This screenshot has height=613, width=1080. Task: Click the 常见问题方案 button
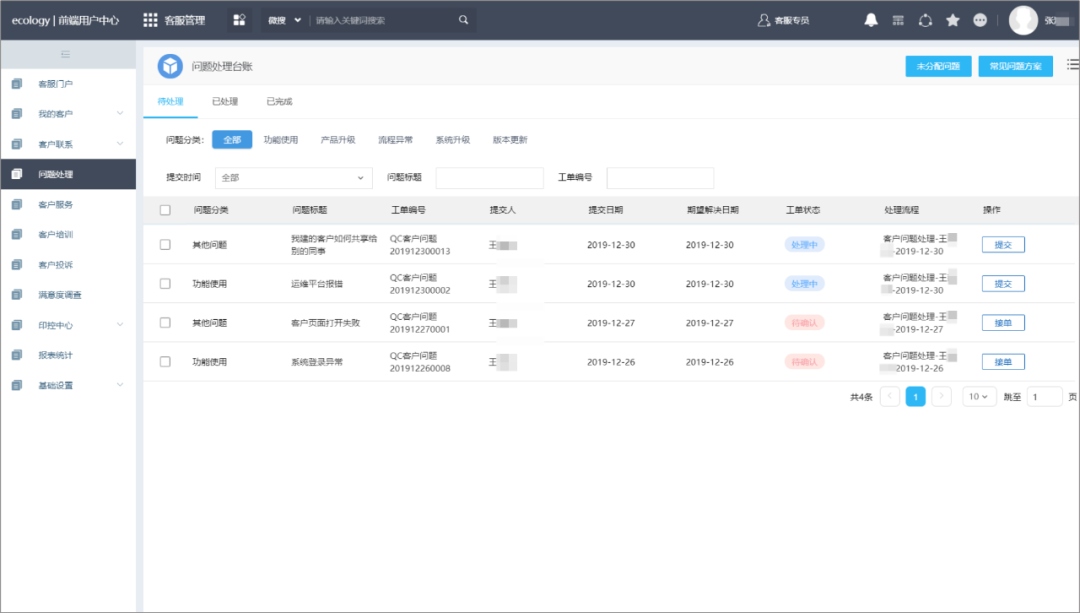click(1015, 66)
